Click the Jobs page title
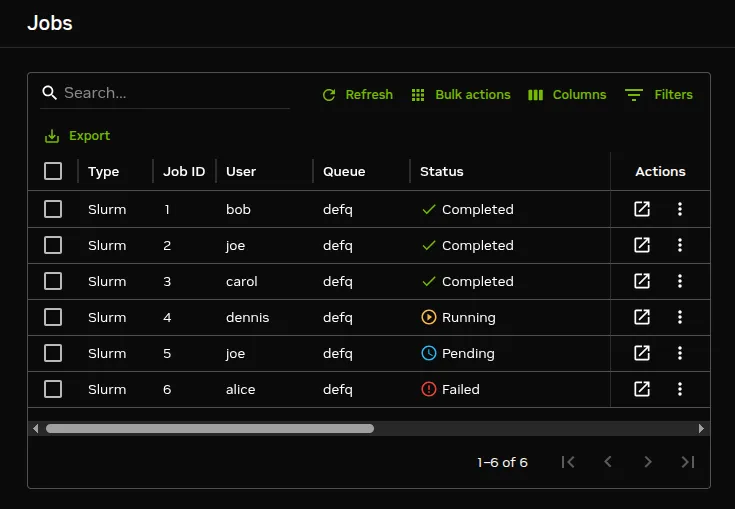This screenshot has height=509, width=735. pos(50,23)
